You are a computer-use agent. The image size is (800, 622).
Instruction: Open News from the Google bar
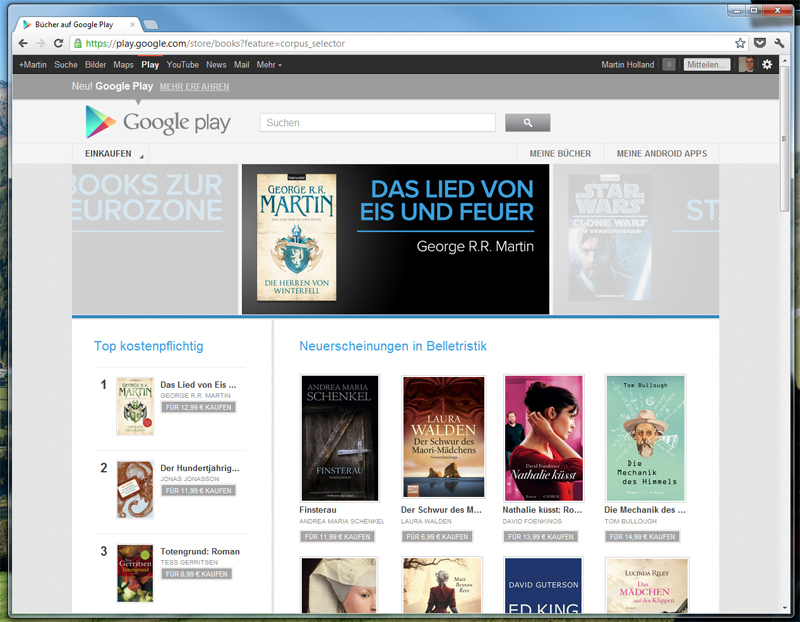(216, 65)
